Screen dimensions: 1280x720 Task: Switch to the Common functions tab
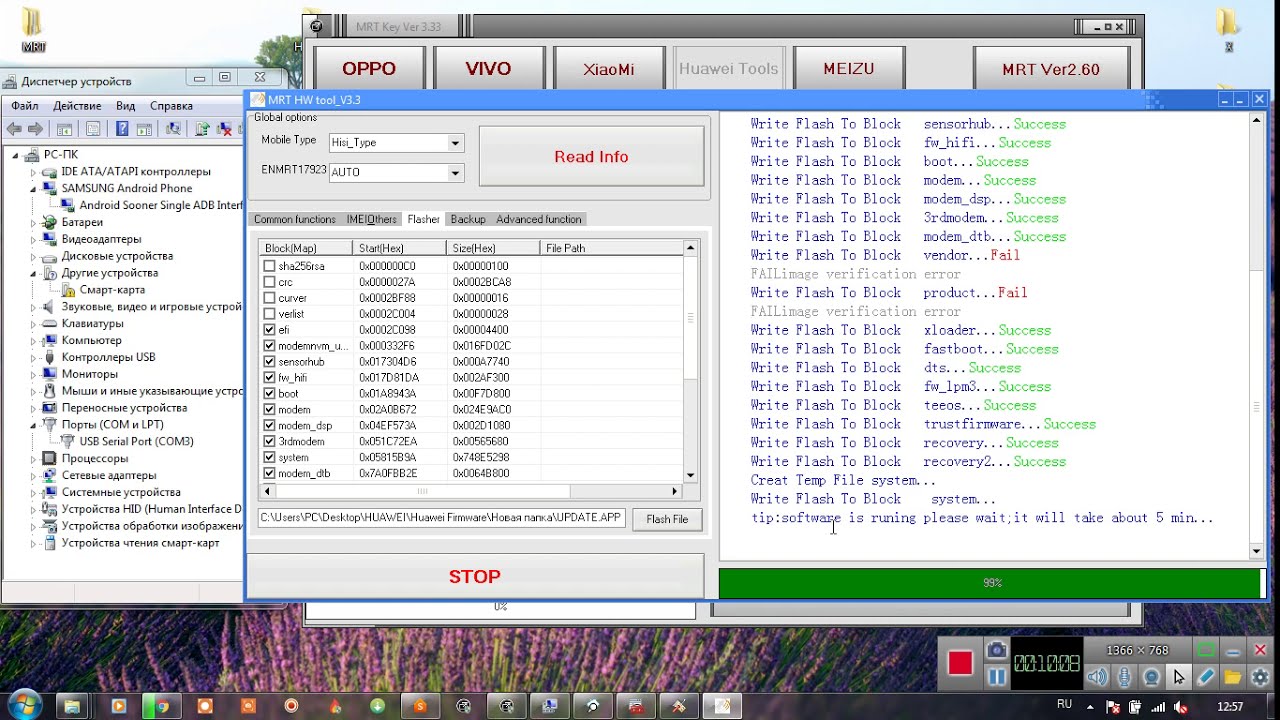(x=295, y=219)
